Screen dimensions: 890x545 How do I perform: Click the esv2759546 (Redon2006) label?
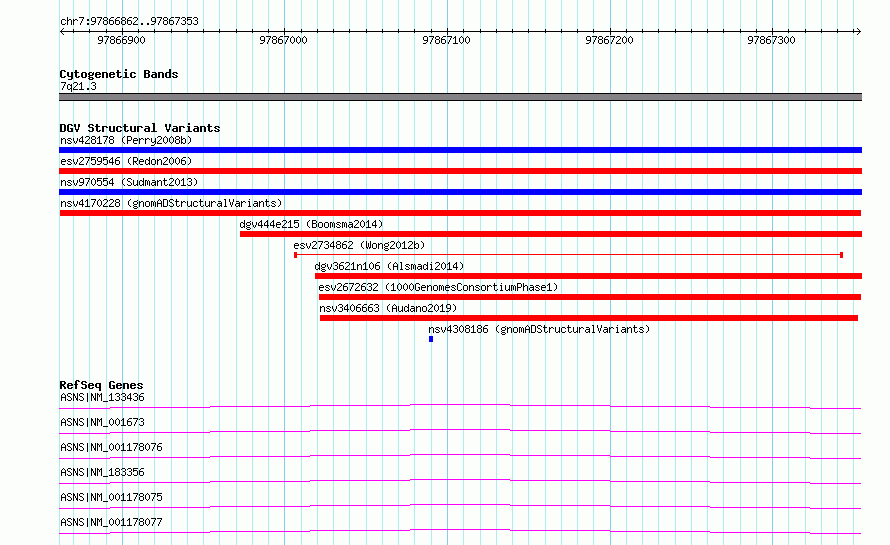click(x=126, y=161)
